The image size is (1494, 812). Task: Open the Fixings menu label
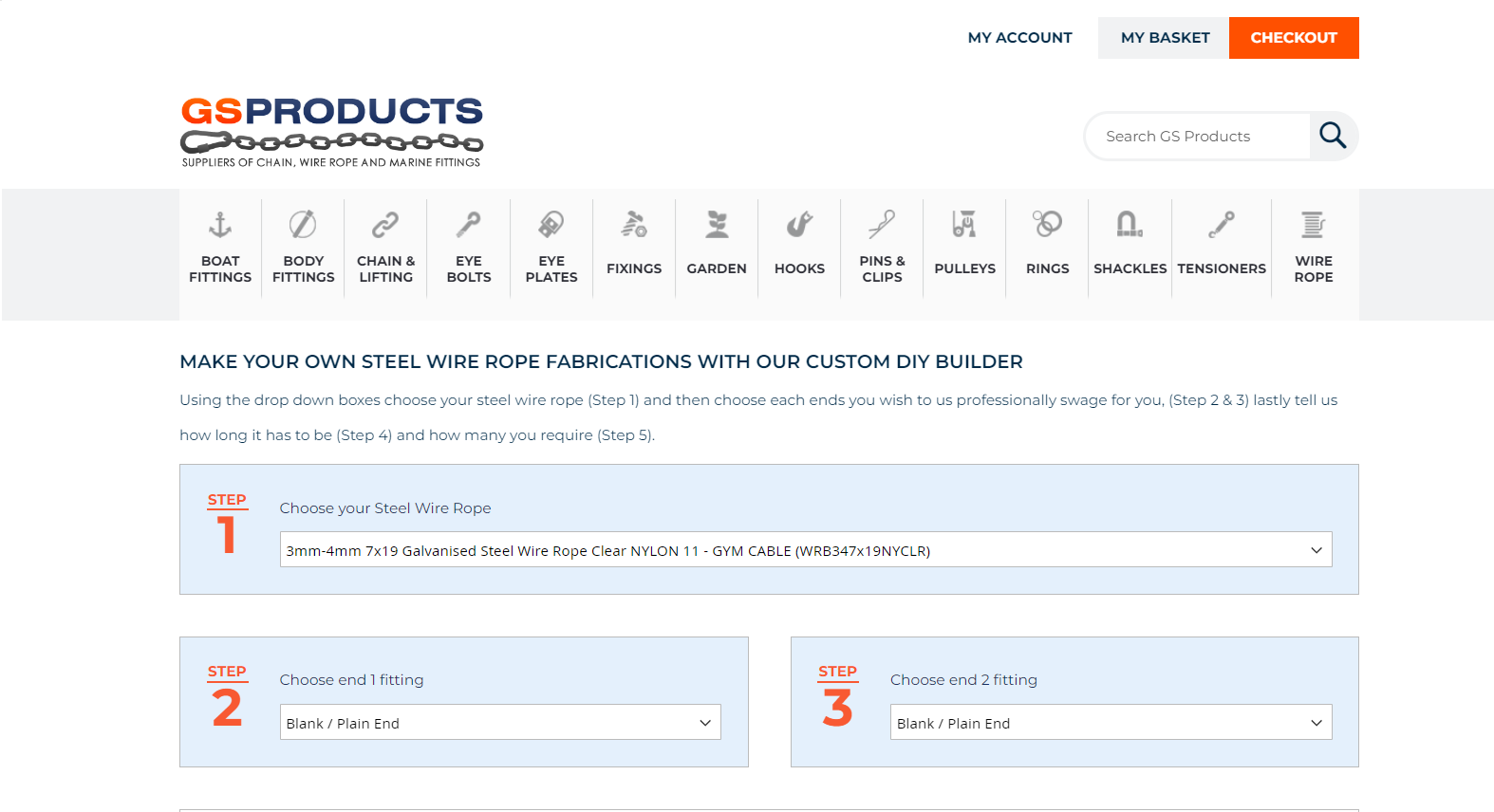pos(634,268)
